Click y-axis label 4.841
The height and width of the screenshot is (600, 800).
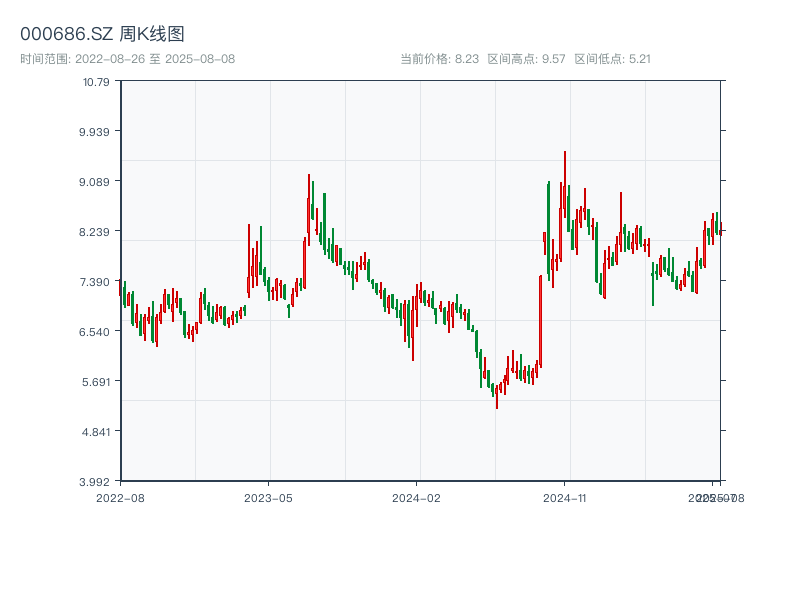coord(95,432)
